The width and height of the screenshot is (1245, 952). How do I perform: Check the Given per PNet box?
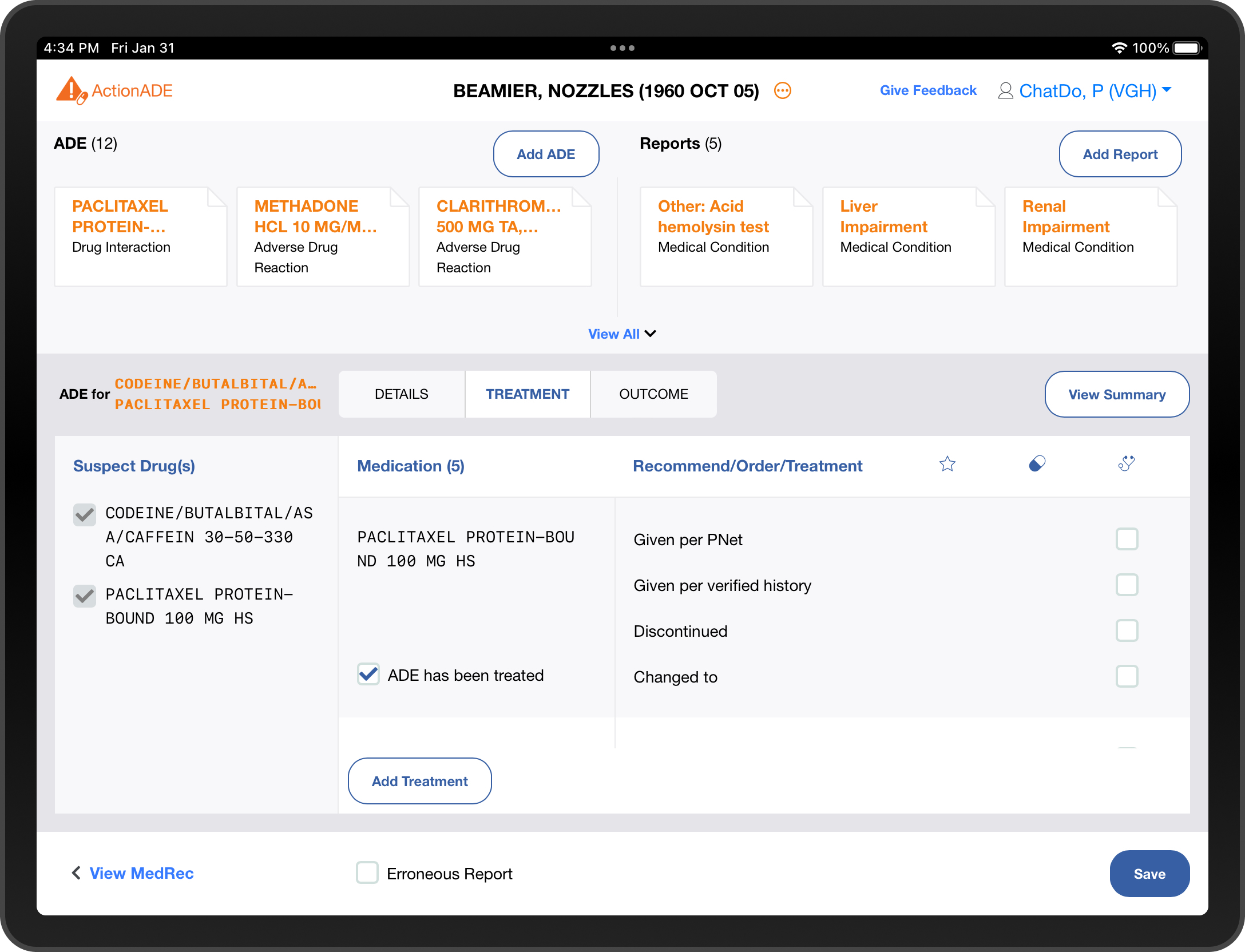tap(1127, 539)
